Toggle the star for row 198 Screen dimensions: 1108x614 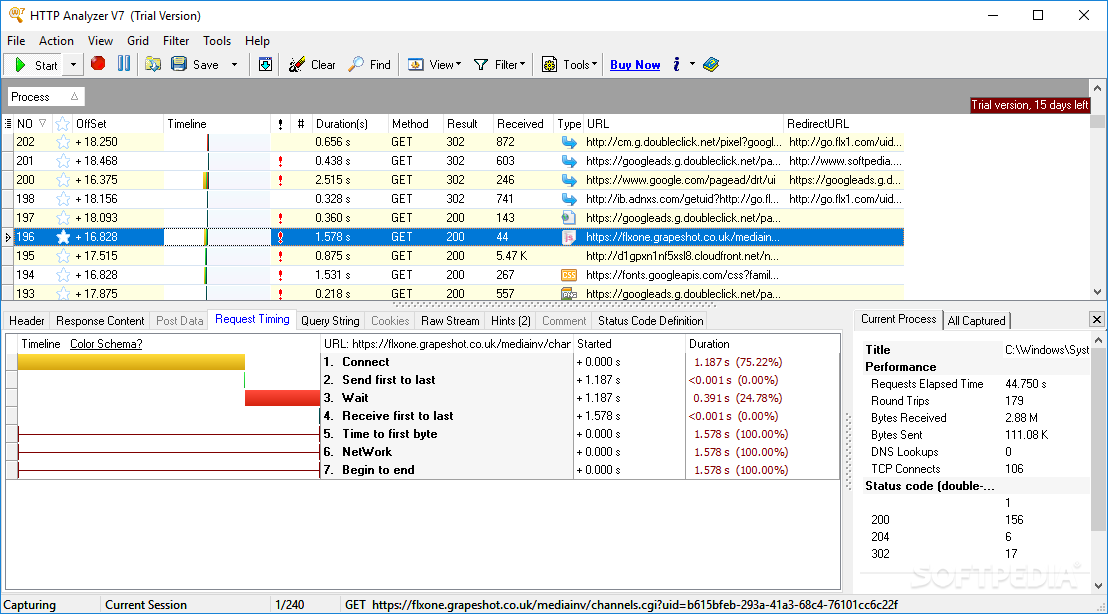63,199
